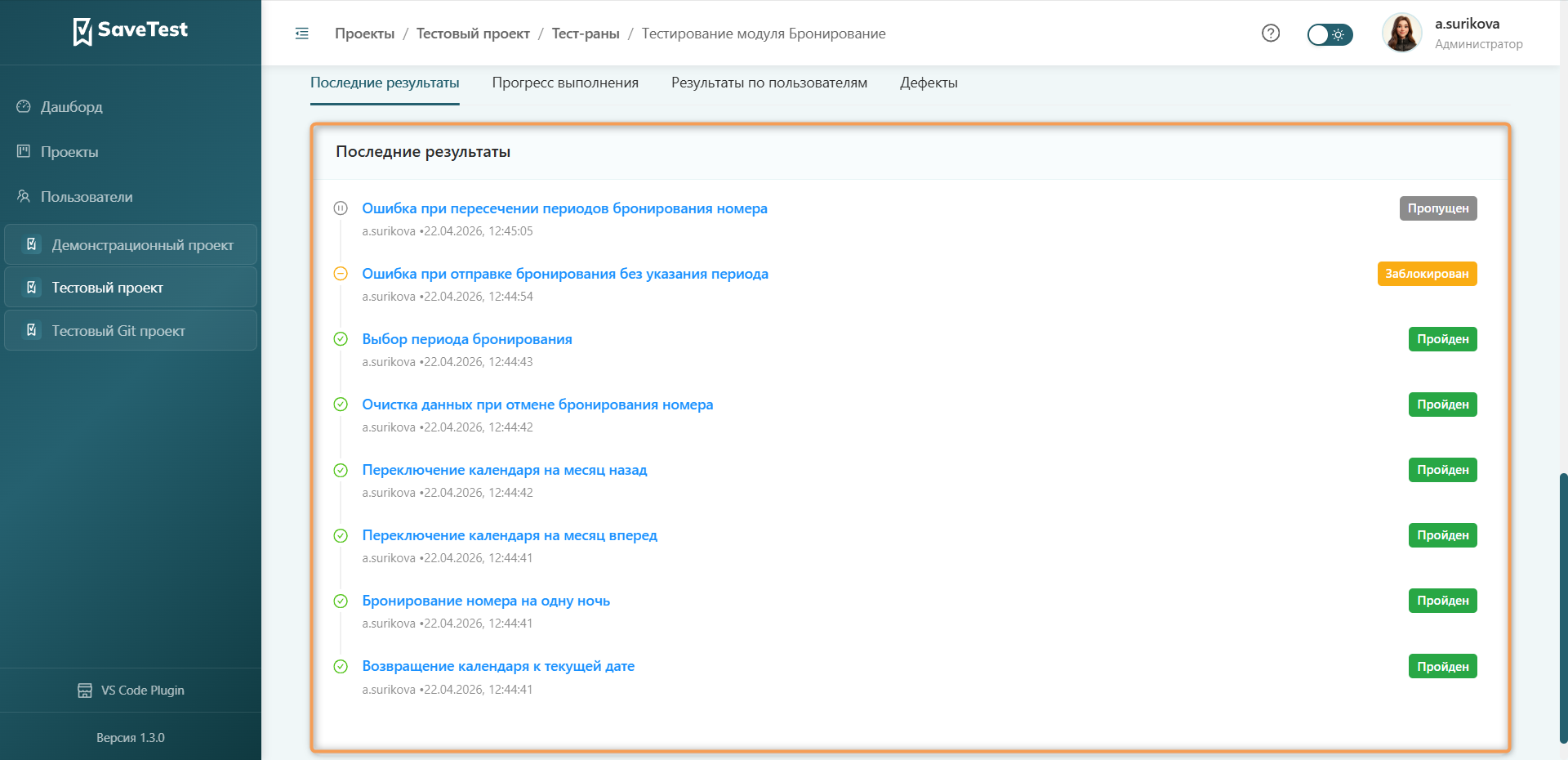Click the VS Code Plugin store icon

[85, 691]
